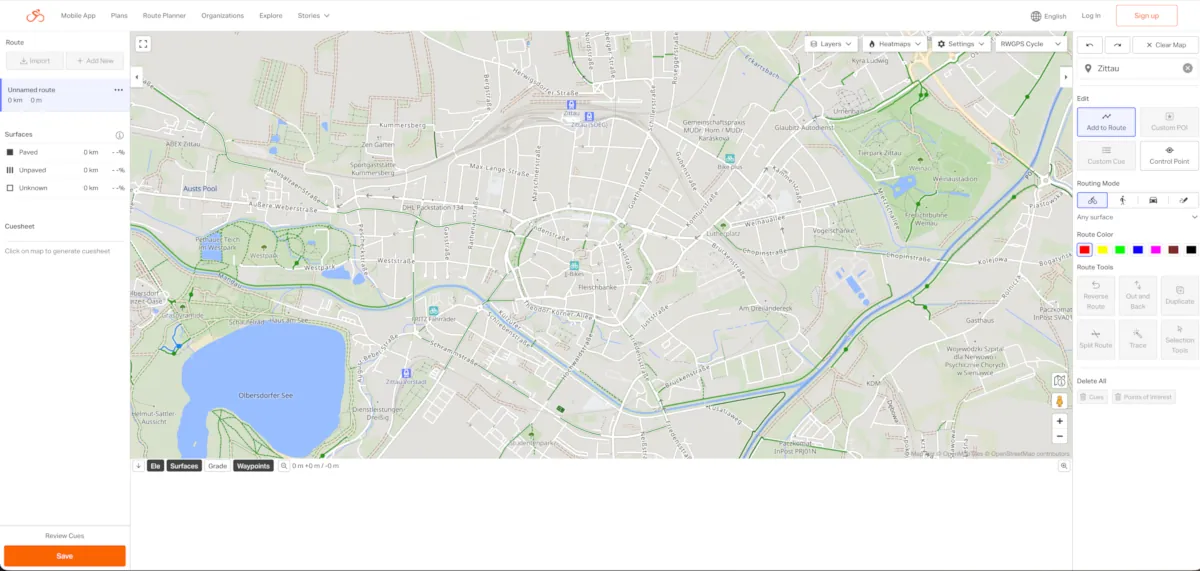Pick green route color
The width and height of the screenshot is (1200, 571).
point(1120,250)
